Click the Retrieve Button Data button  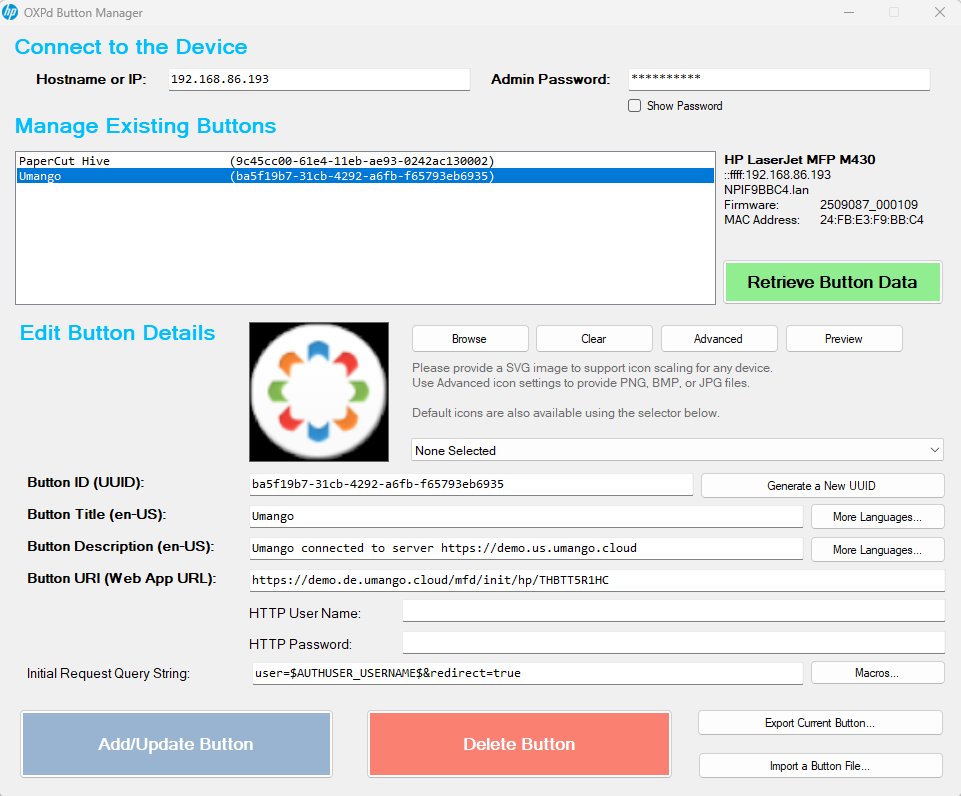click(832, 282)
